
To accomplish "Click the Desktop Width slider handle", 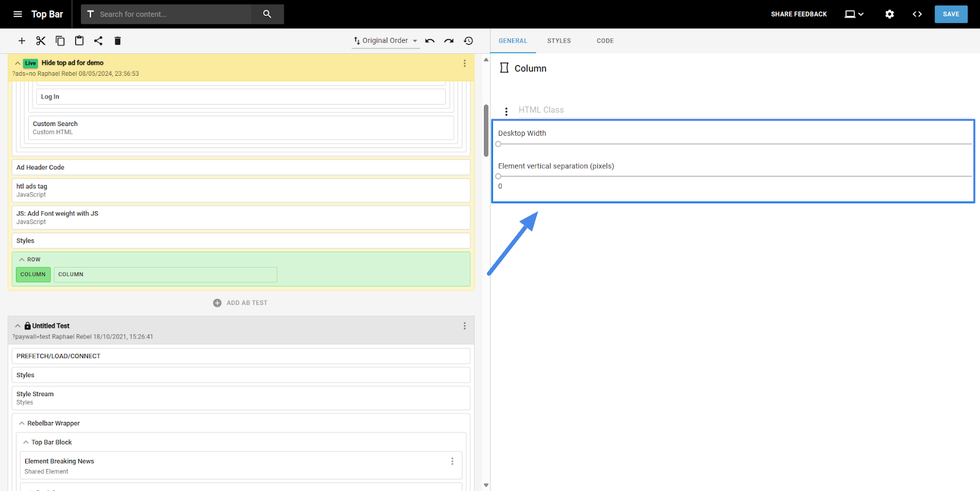I will [x=499, y=144].
